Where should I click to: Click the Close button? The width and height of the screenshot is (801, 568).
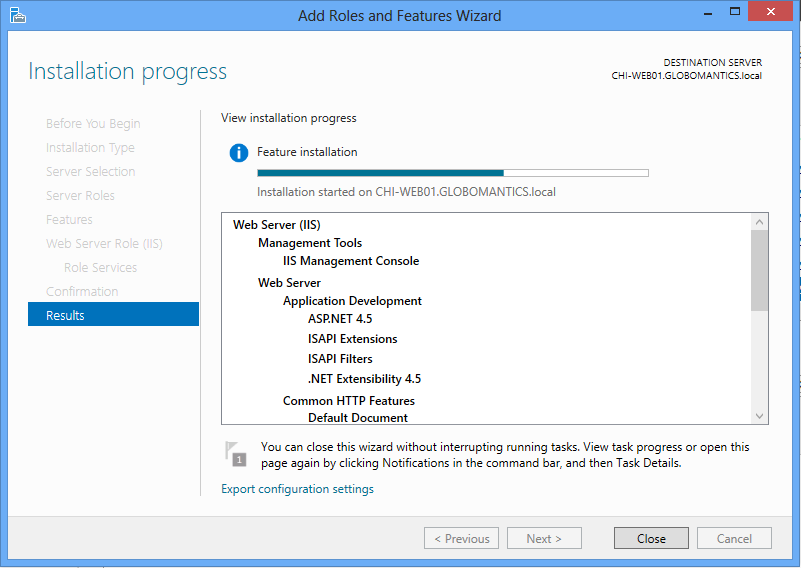[651, 538]
